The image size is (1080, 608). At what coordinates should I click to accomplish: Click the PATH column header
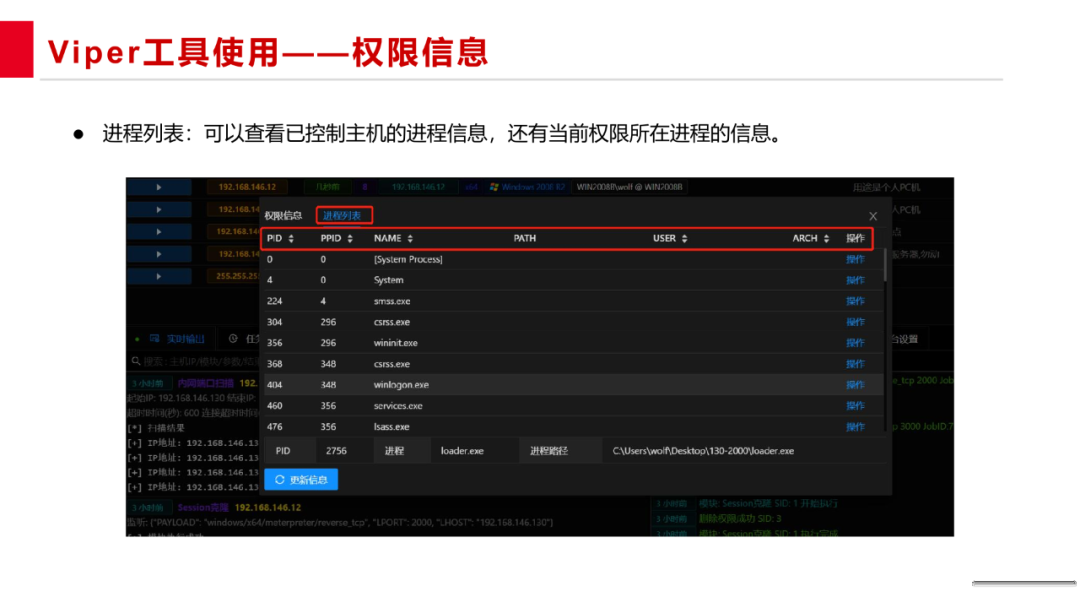pos(525,238)
